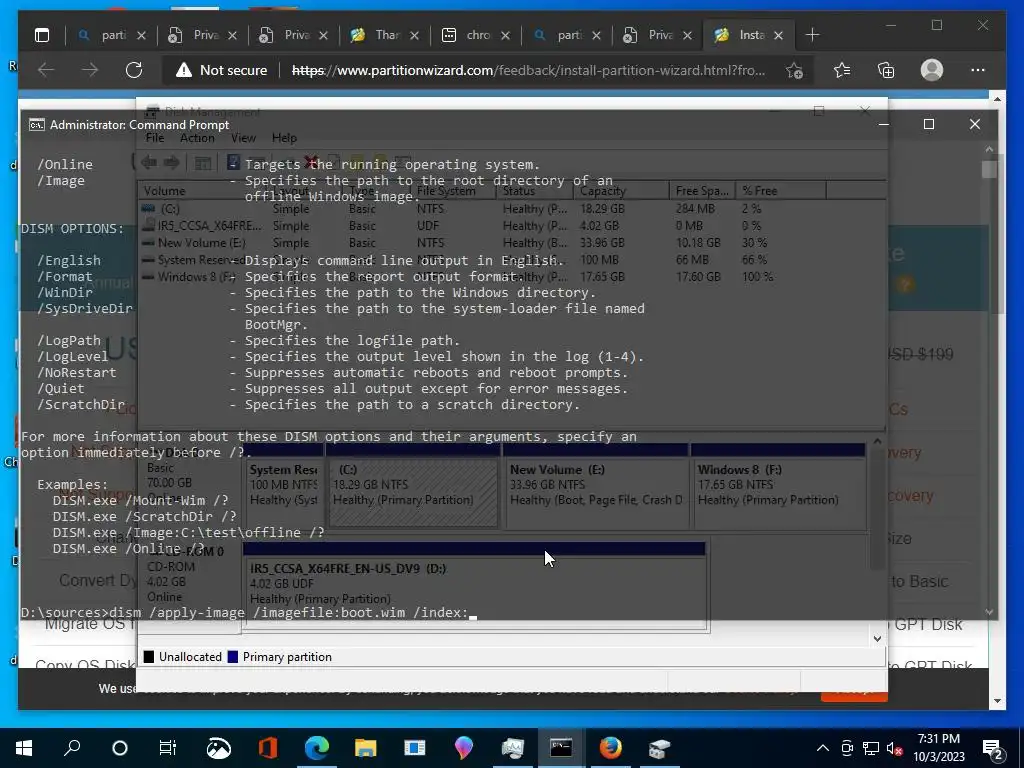Open View menu in Disk Management

coord(243,138)
